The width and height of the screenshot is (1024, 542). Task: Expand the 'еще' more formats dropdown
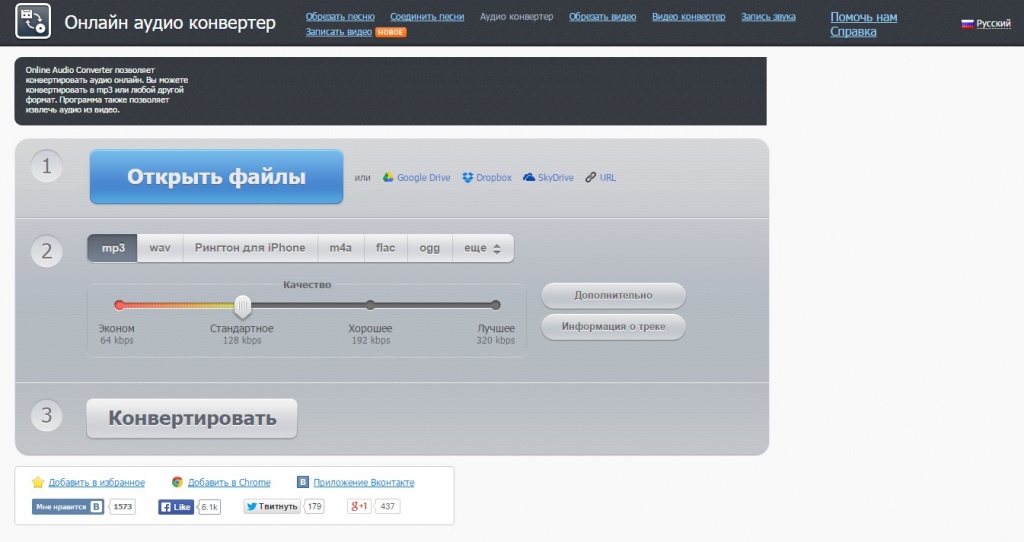483,248
